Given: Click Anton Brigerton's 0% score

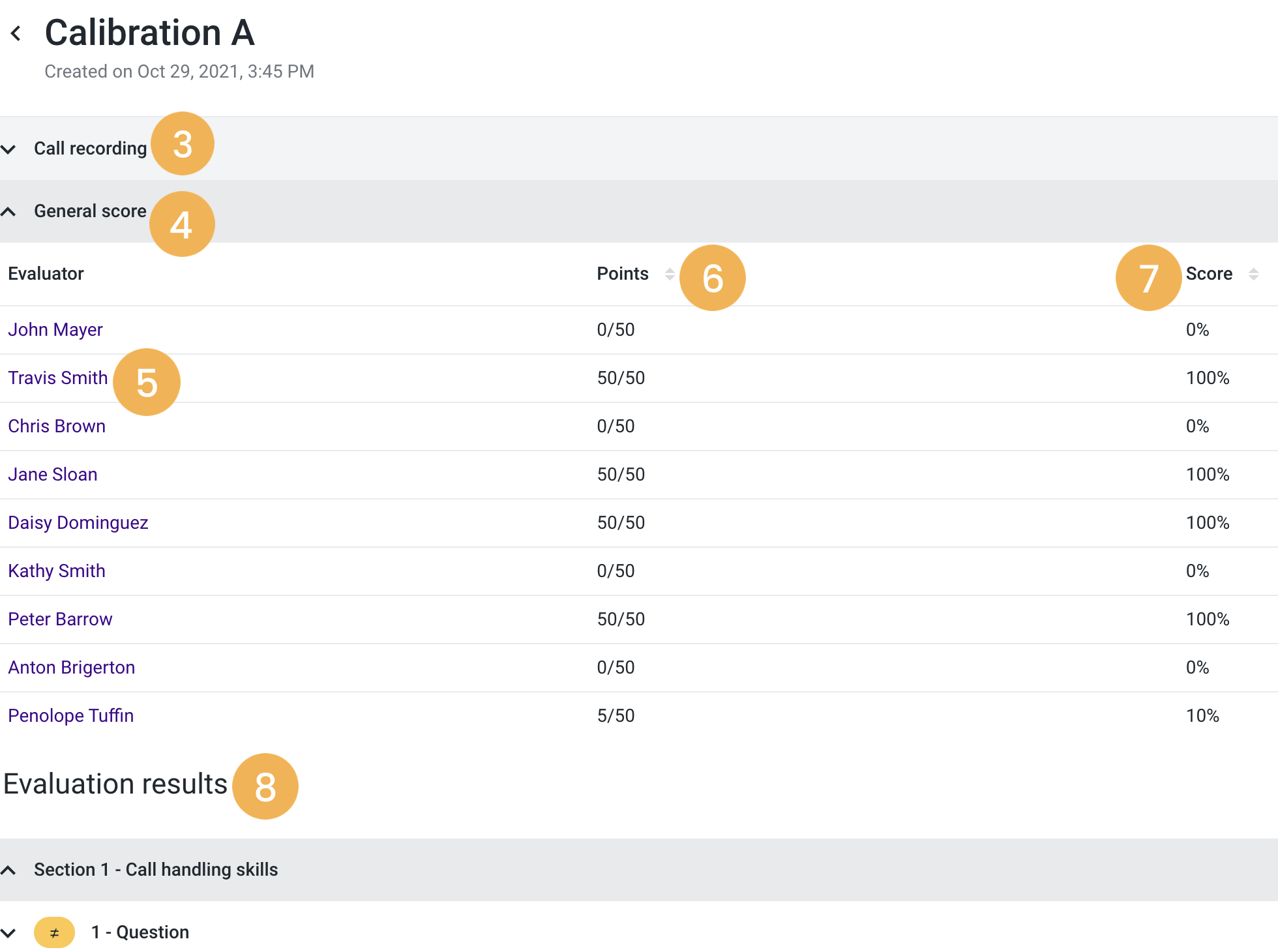Looking at the screenshot, I should click(1198, 668).
